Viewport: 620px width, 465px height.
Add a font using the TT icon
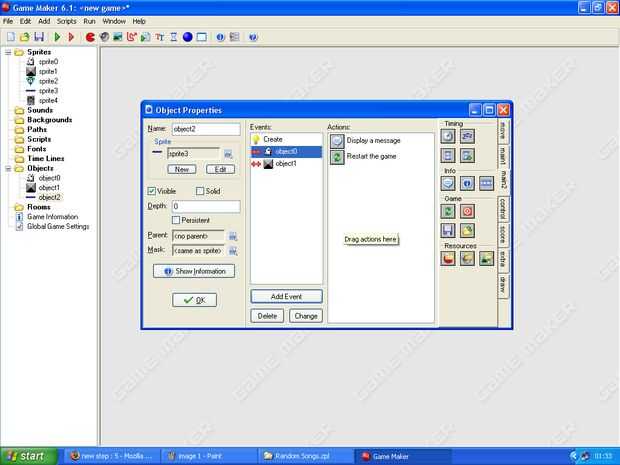[x=160, y=37]
